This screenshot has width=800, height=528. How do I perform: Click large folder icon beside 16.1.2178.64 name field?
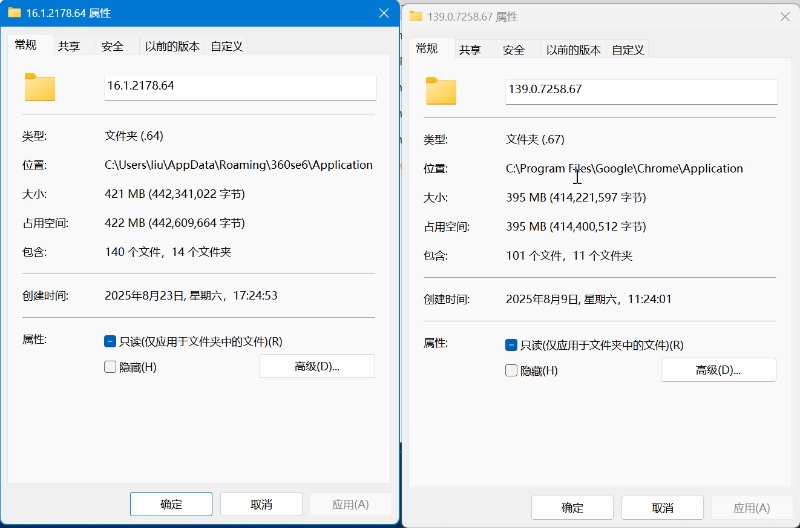40,87
